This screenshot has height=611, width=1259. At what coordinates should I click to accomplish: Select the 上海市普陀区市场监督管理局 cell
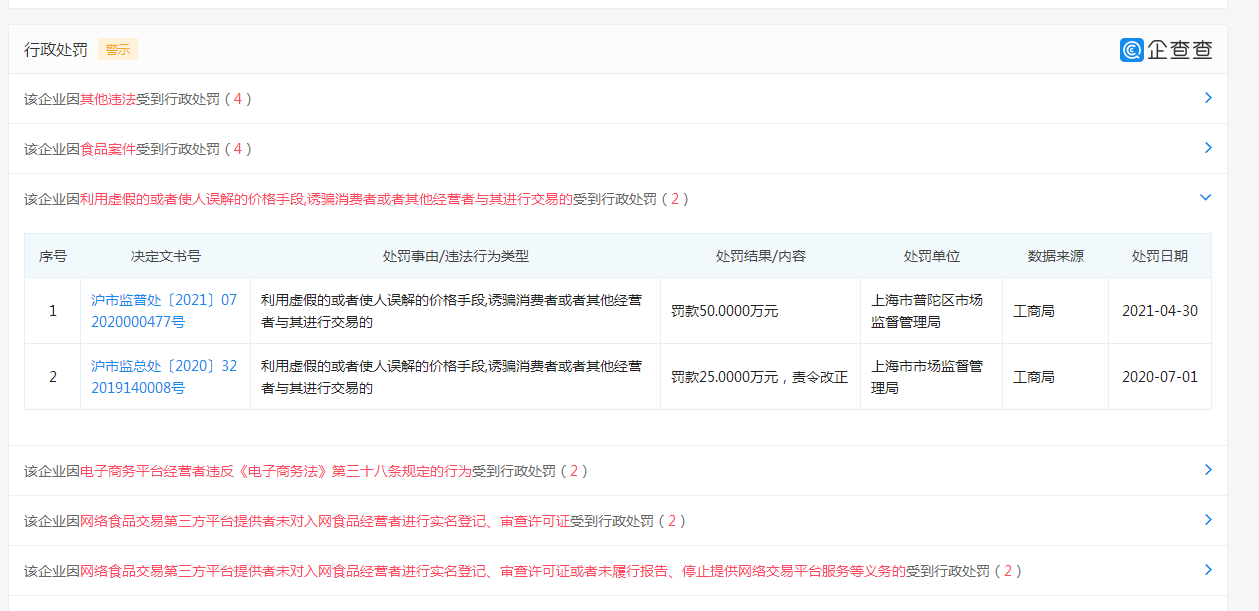pyautogui.click(x=926, y=311)
